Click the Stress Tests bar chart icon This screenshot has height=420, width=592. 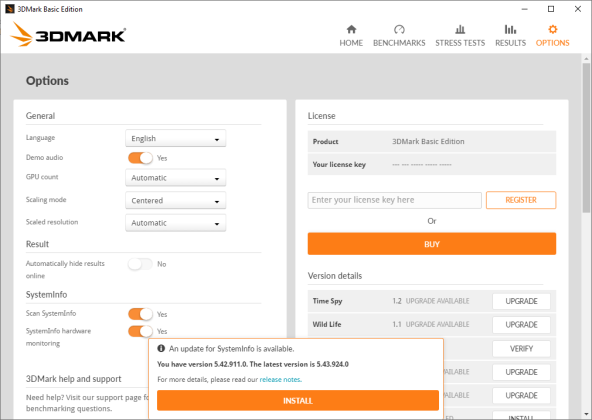click(460, 29)
